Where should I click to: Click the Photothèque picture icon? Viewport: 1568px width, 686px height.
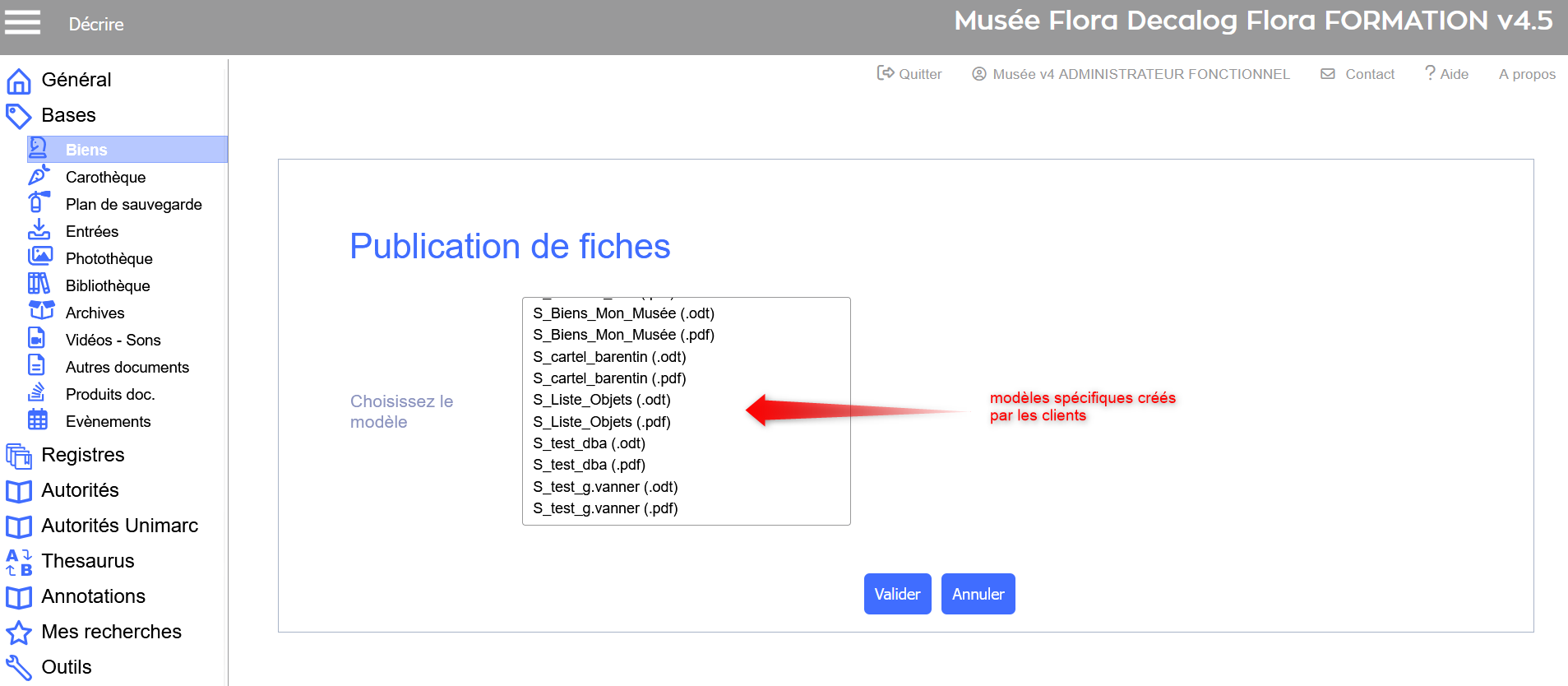[39, 257]
